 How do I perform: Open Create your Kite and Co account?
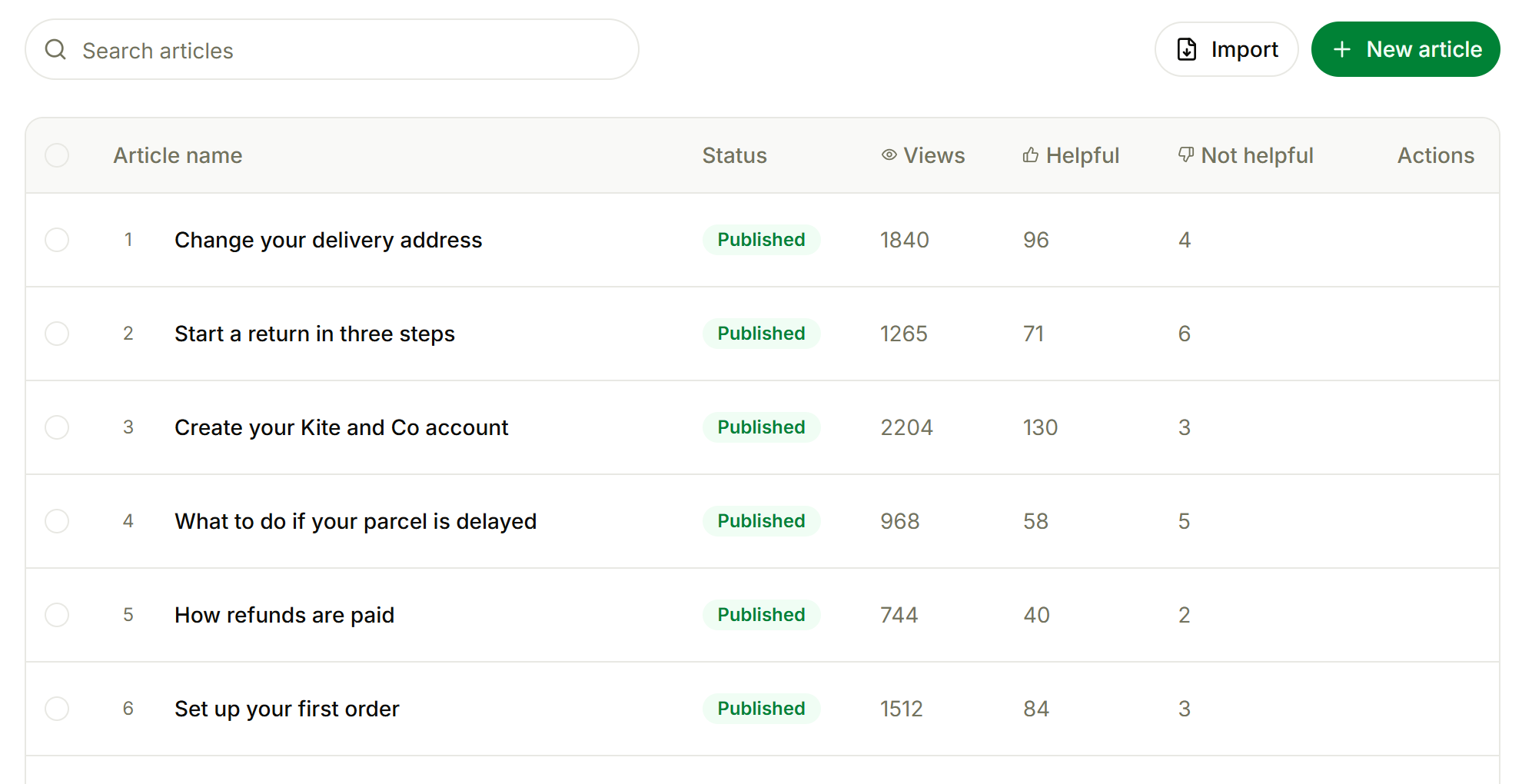coord(341,427)
